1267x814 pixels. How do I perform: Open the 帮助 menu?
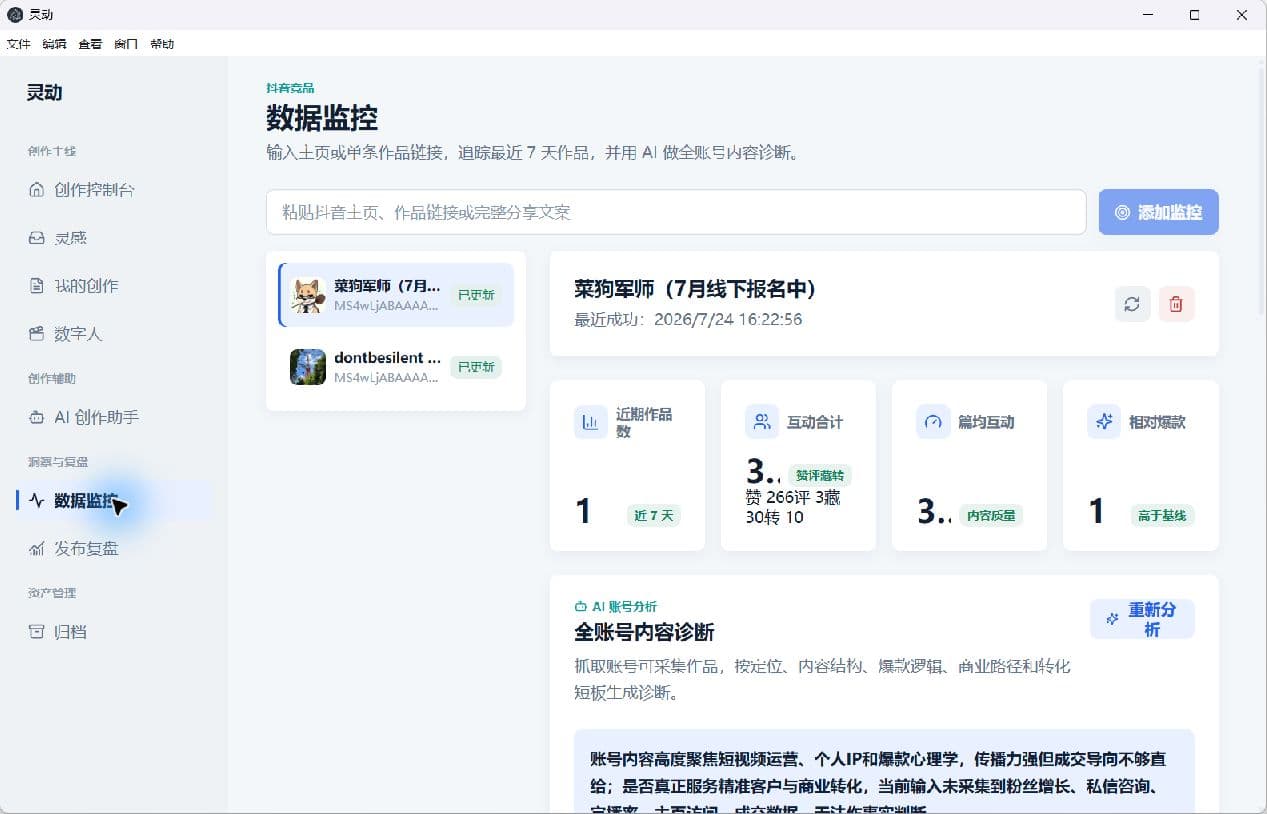[x=162, y=44]
